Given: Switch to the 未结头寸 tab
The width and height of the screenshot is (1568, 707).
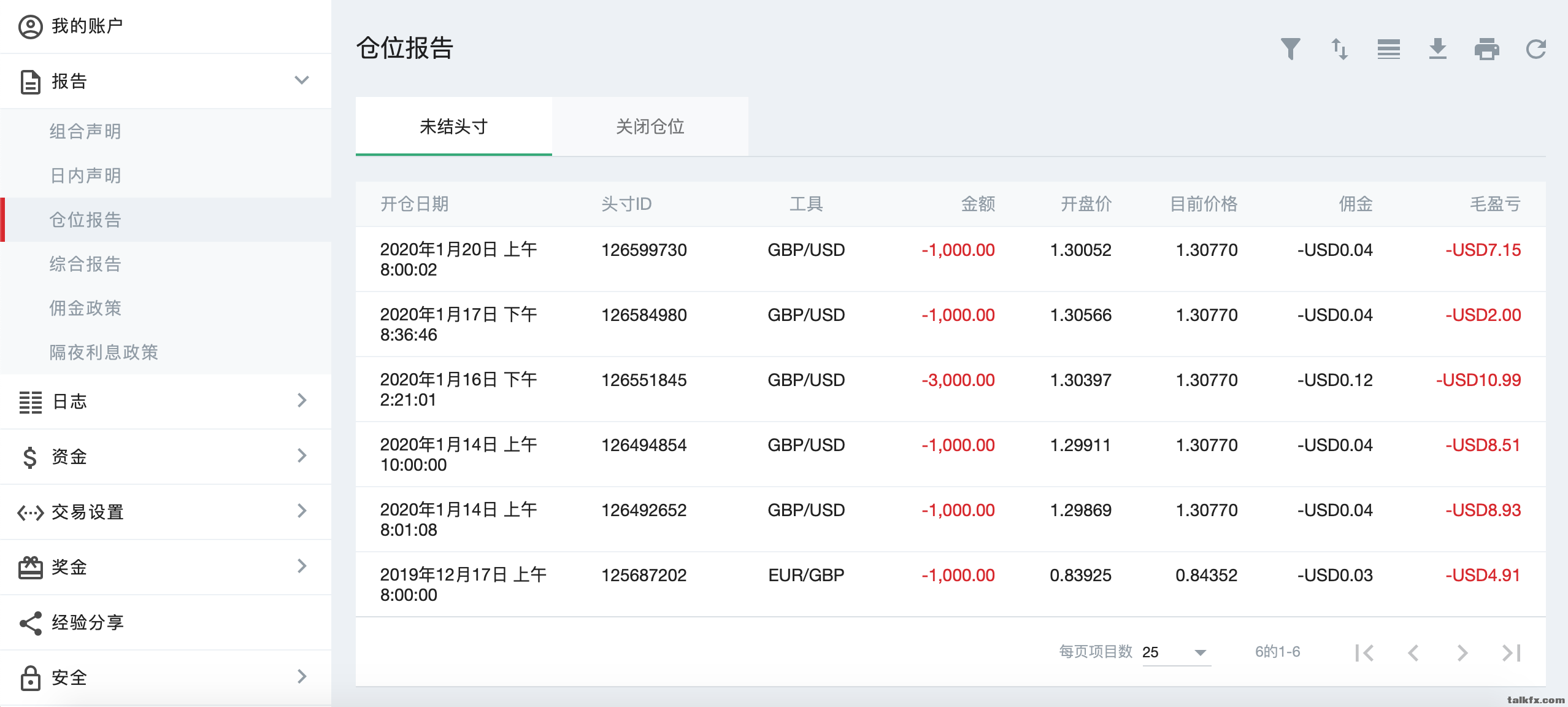Looking at the screenshot, I should (453, 126).
